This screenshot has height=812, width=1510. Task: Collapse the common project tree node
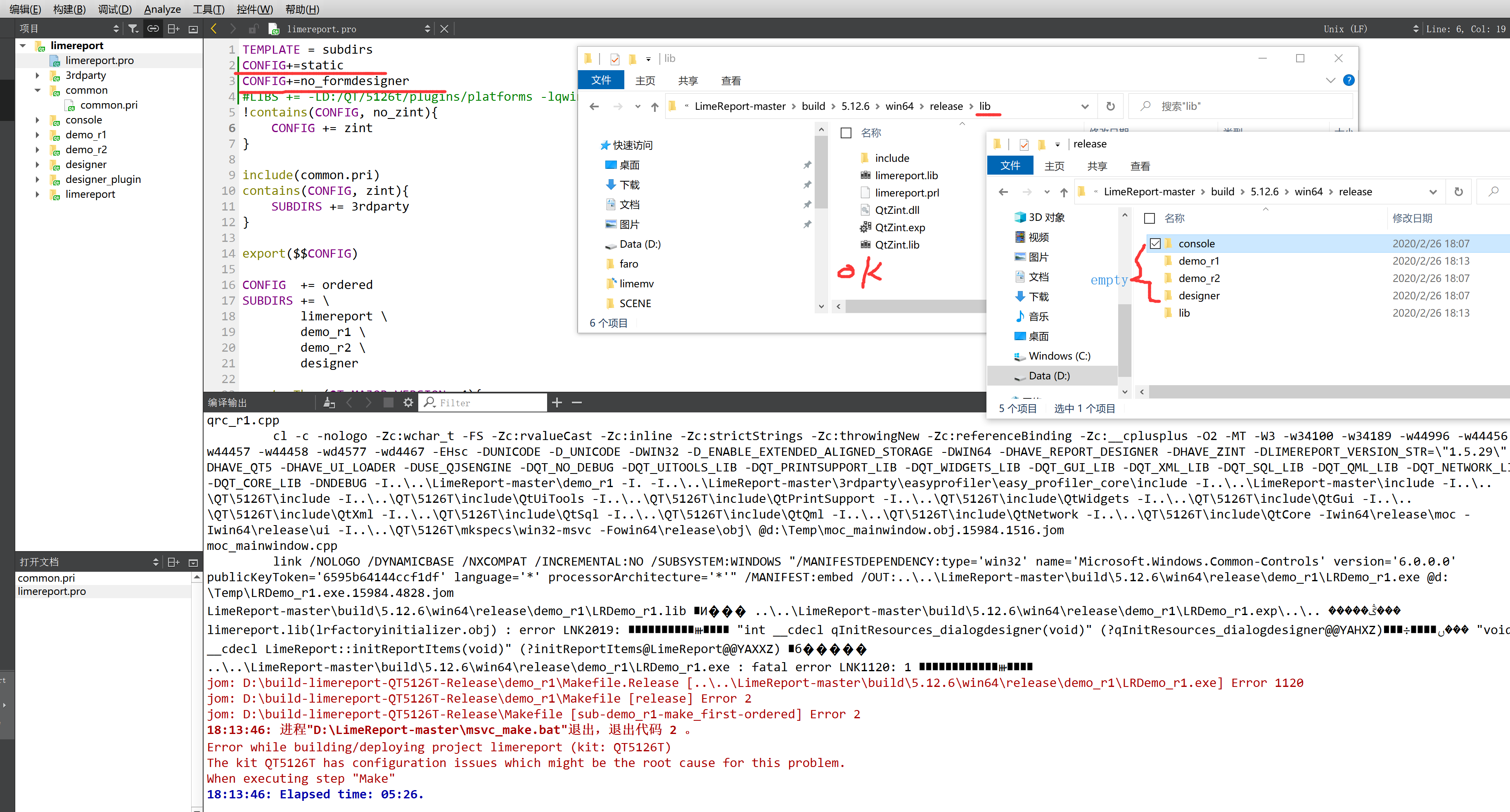click(38, 90)
